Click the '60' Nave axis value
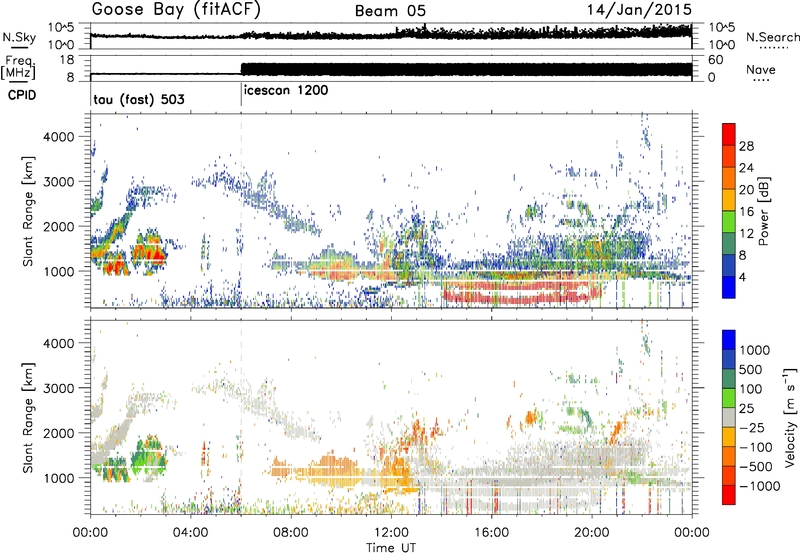Image resolution: width=800 pixels, height=554 pixels. [x=715, y=60]
